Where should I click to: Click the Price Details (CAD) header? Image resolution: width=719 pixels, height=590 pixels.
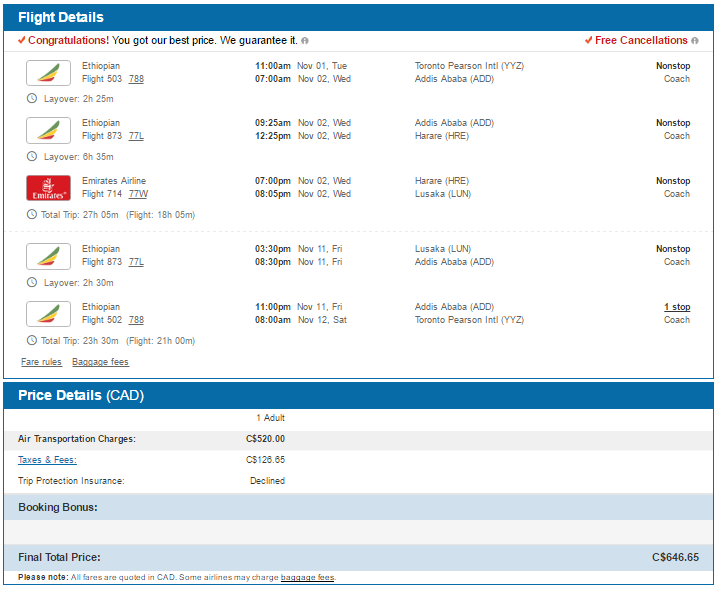pos(81,396)
